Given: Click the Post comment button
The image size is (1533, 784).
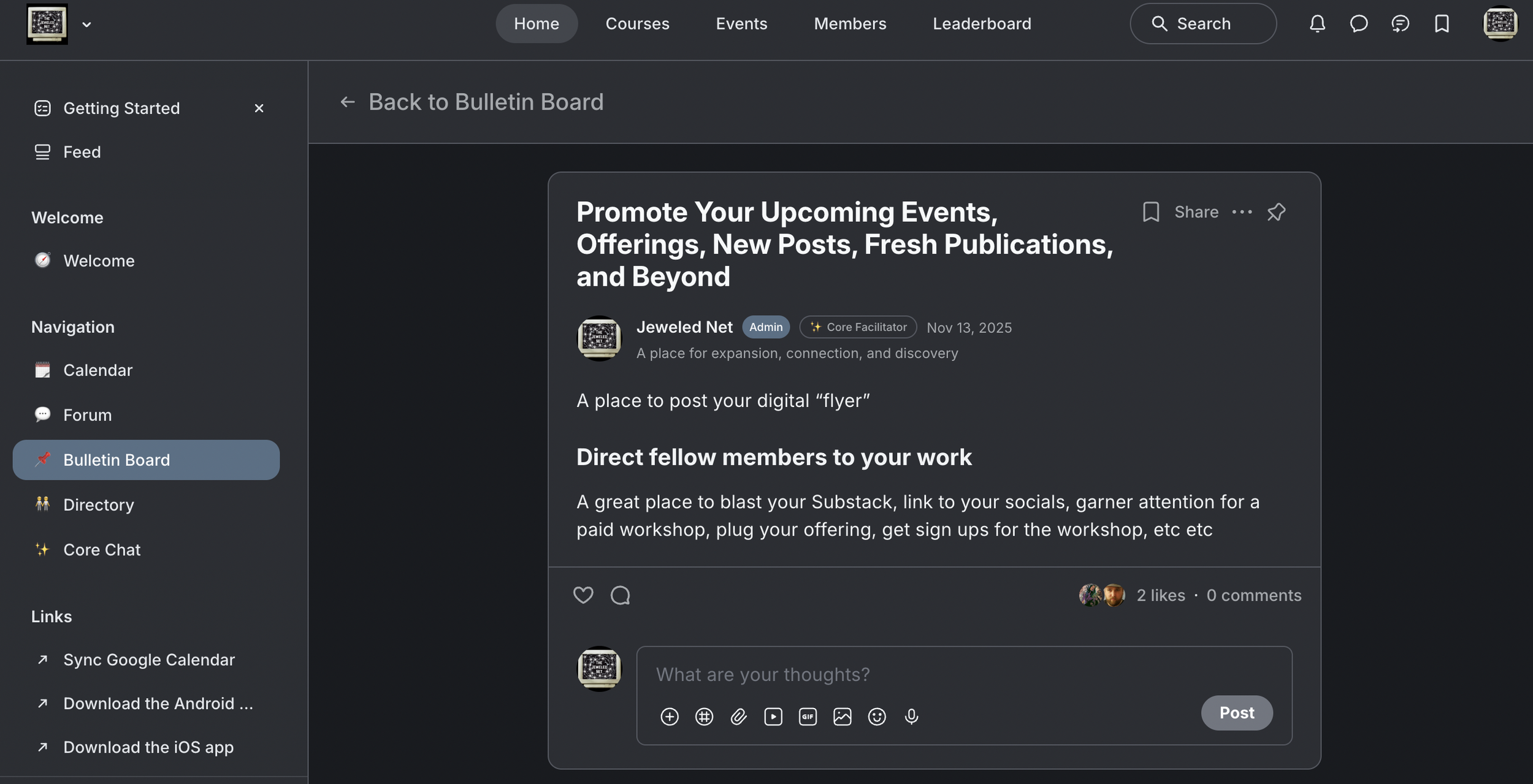Looking at the screenshot, I should 1236,713.
